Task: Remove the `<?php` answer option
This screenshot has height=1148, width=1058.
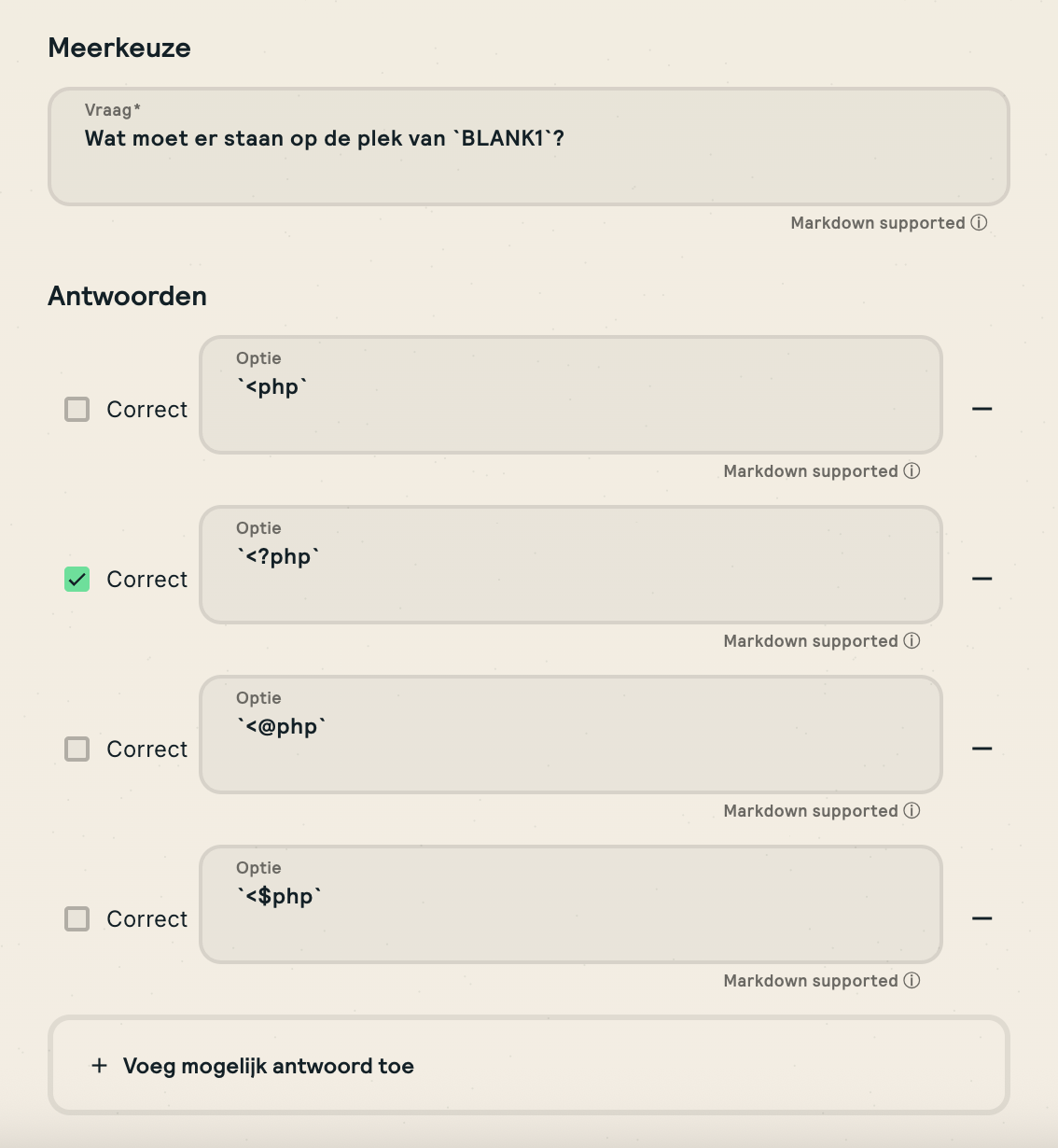Action: [x=981, y=579]
